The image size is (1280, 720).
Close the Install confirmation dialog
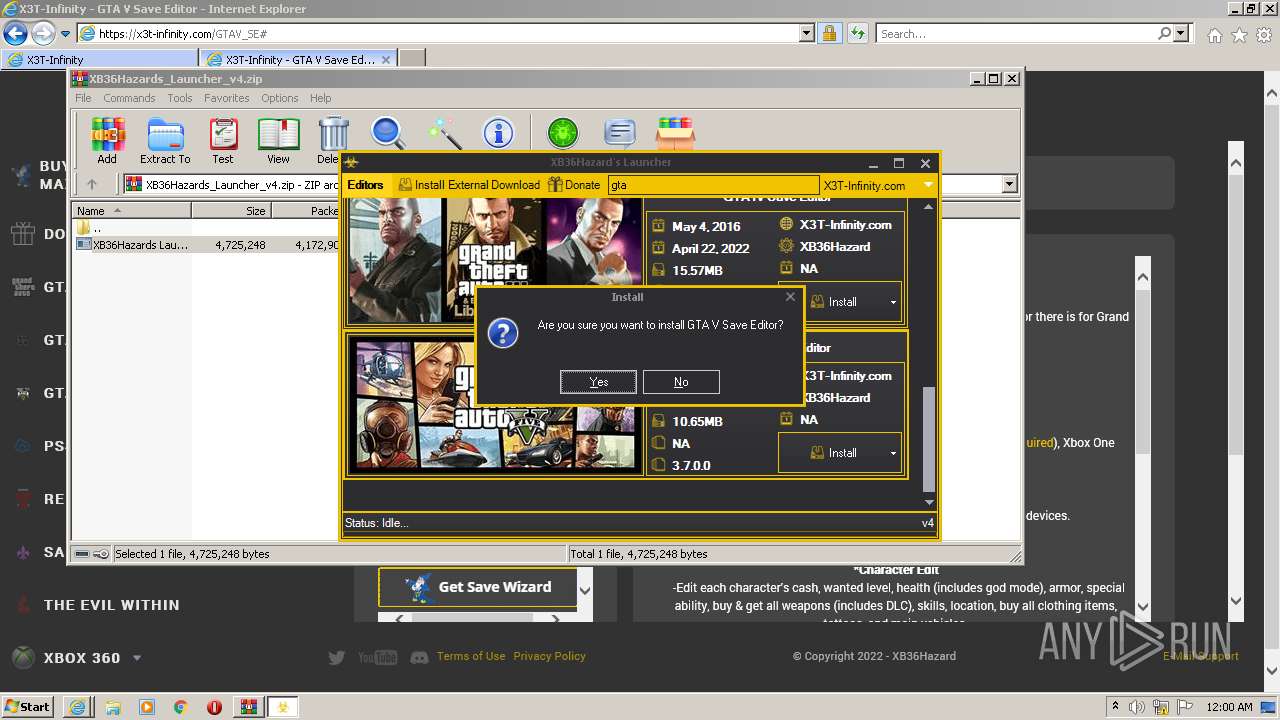click(x=790, y=297)
